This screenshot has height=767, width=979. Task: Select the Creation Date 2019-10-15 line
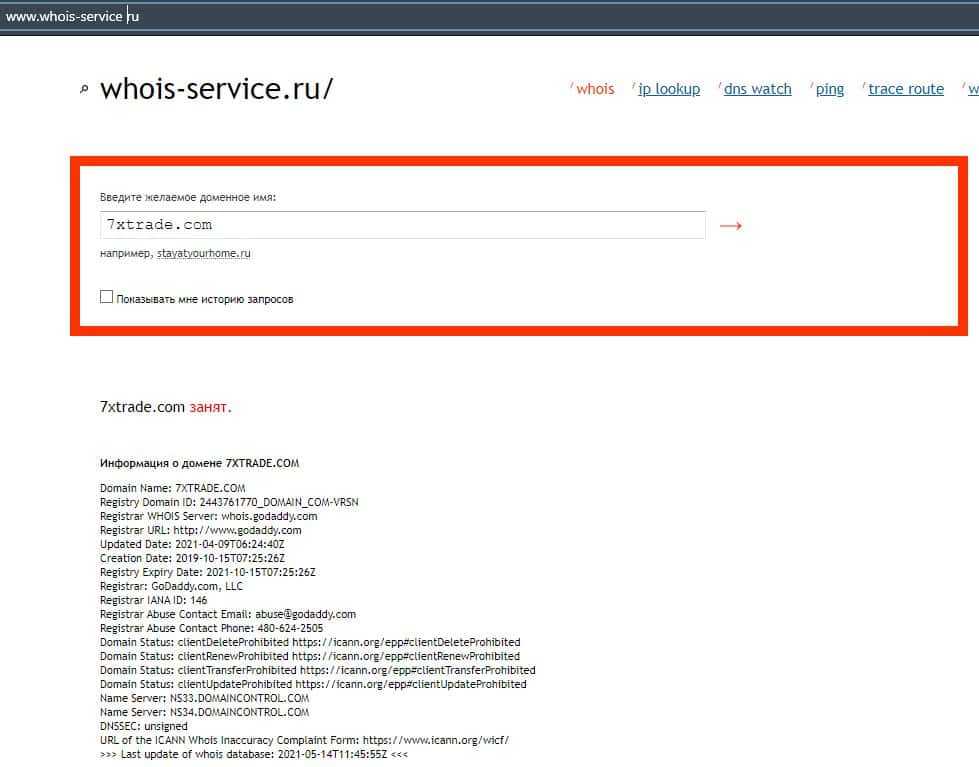(192, 558)
